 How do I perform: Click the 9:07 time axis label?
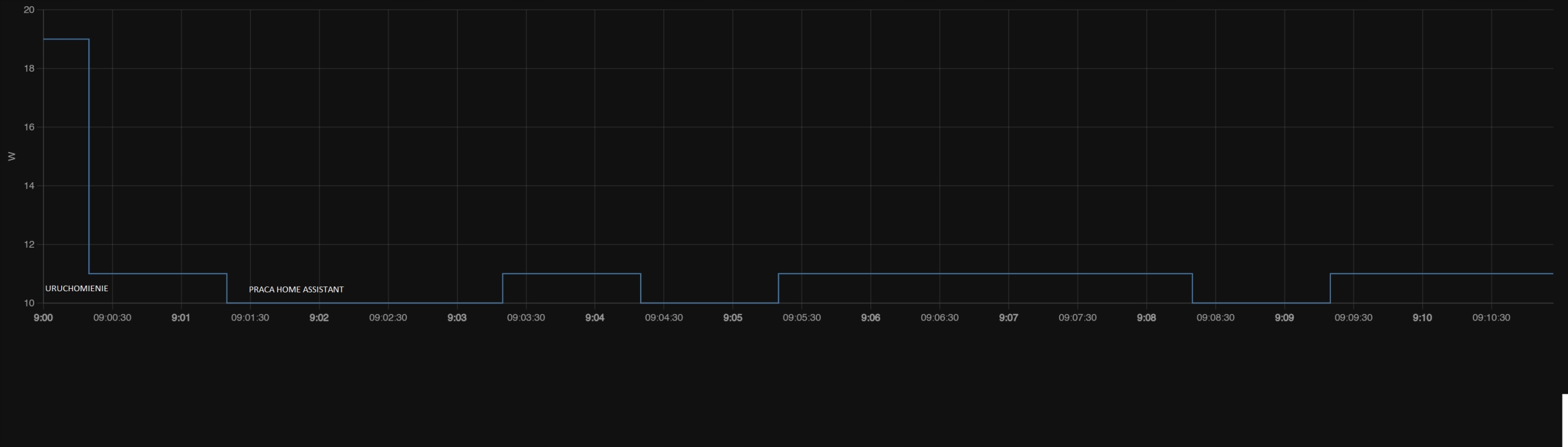[1009, 318]
